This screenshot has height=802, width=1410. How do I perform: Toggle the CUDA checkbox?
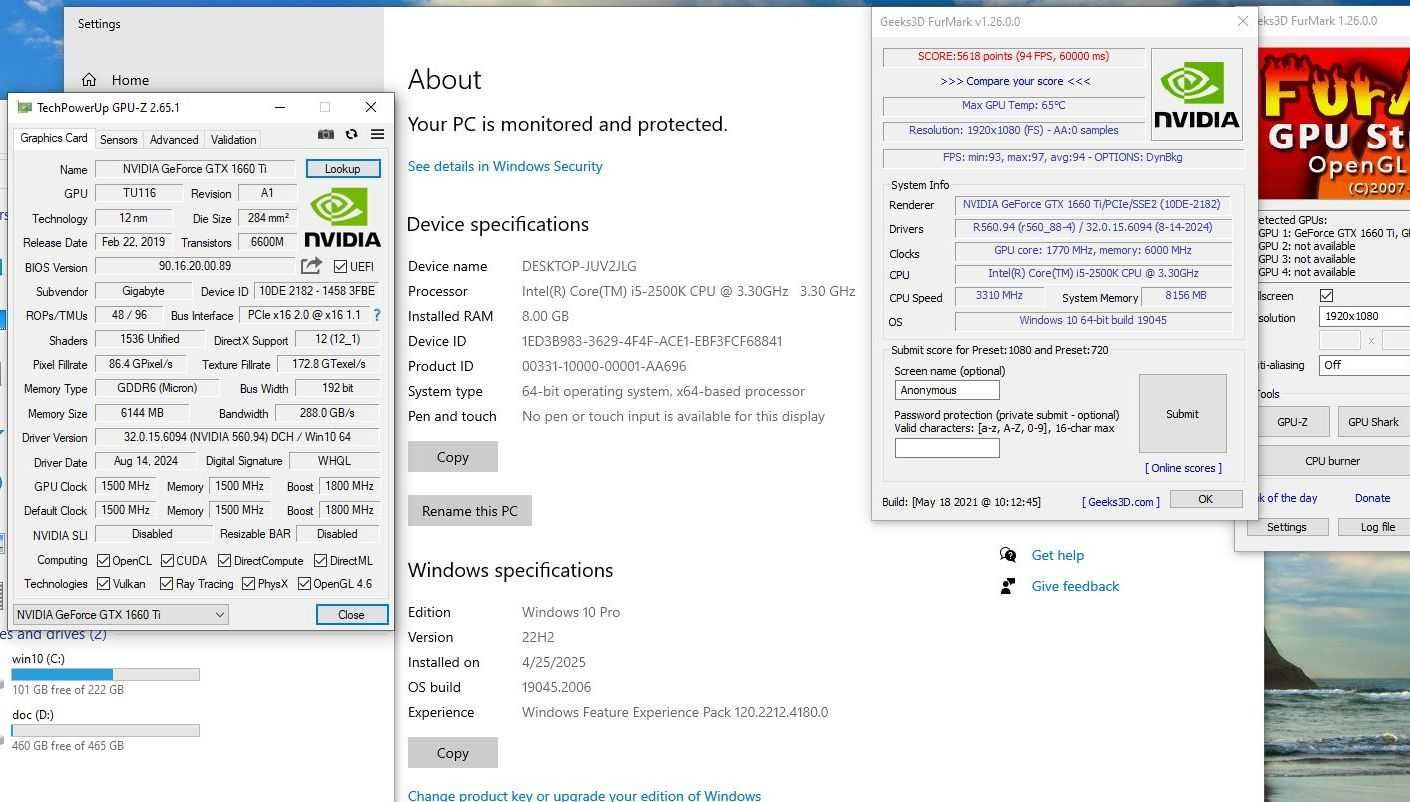coord(167,561)
